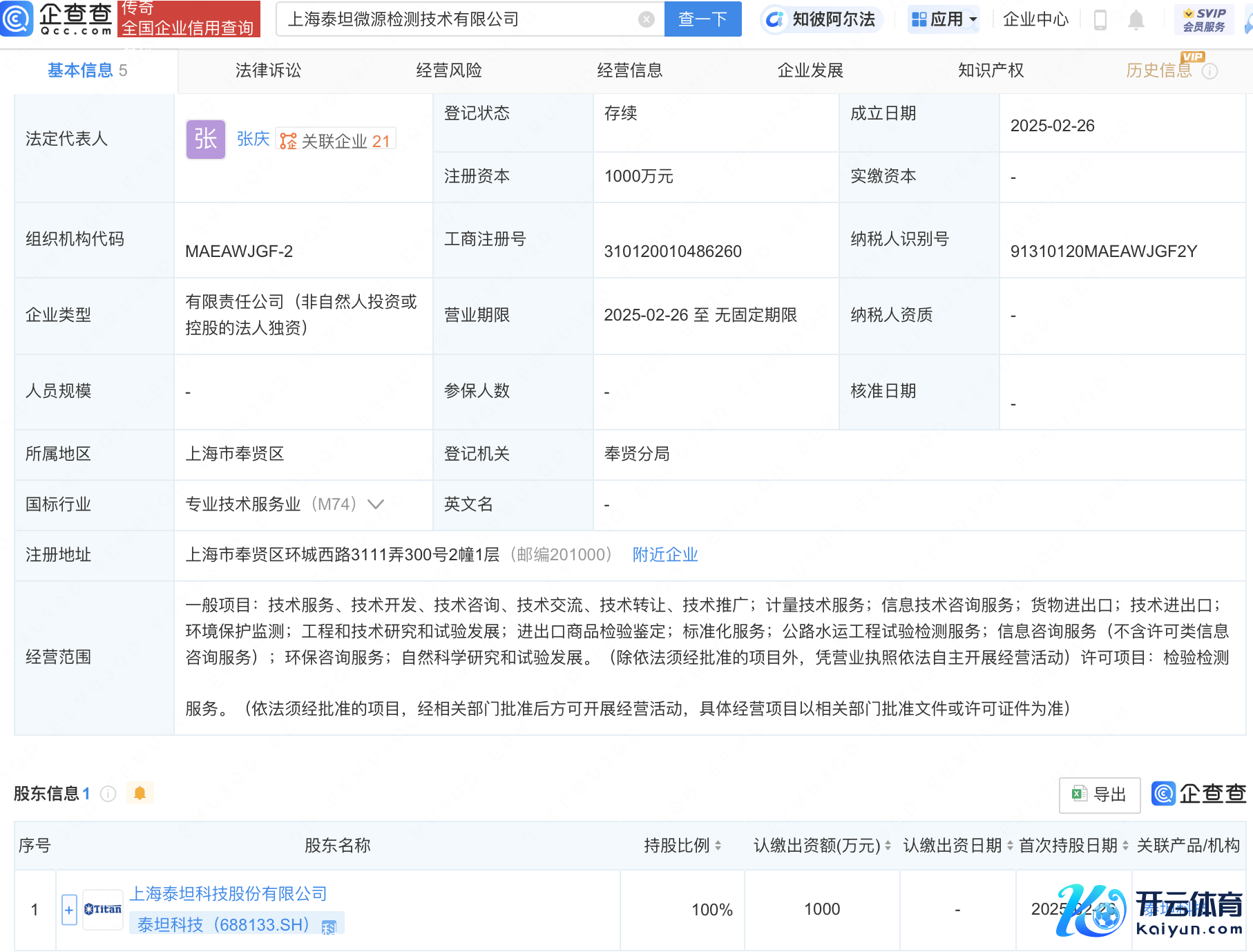Expand shareholder row with plus button
Viewport: 1253px width, 952px height.
(x=69, y=910)
